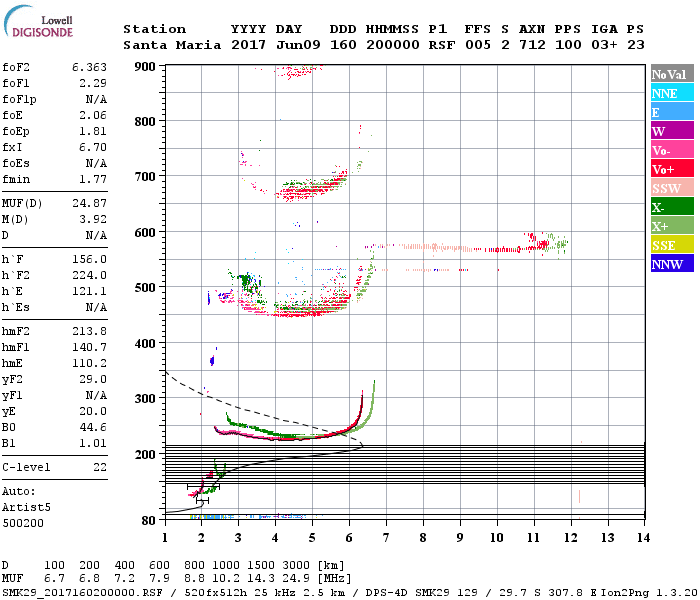700x600 pixels.
Task: Click the foF2 value 6.363
Action: [x=89, y=67]
